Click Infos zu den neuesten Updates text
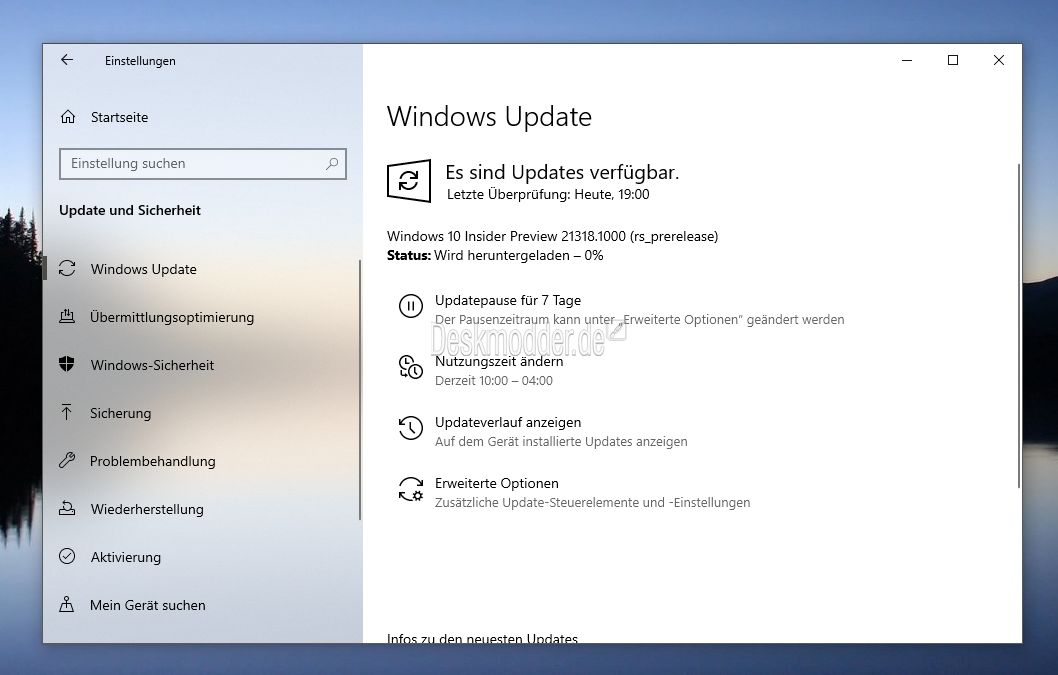1058x675 pixels. pyautogui.click(x=482, y=638)
